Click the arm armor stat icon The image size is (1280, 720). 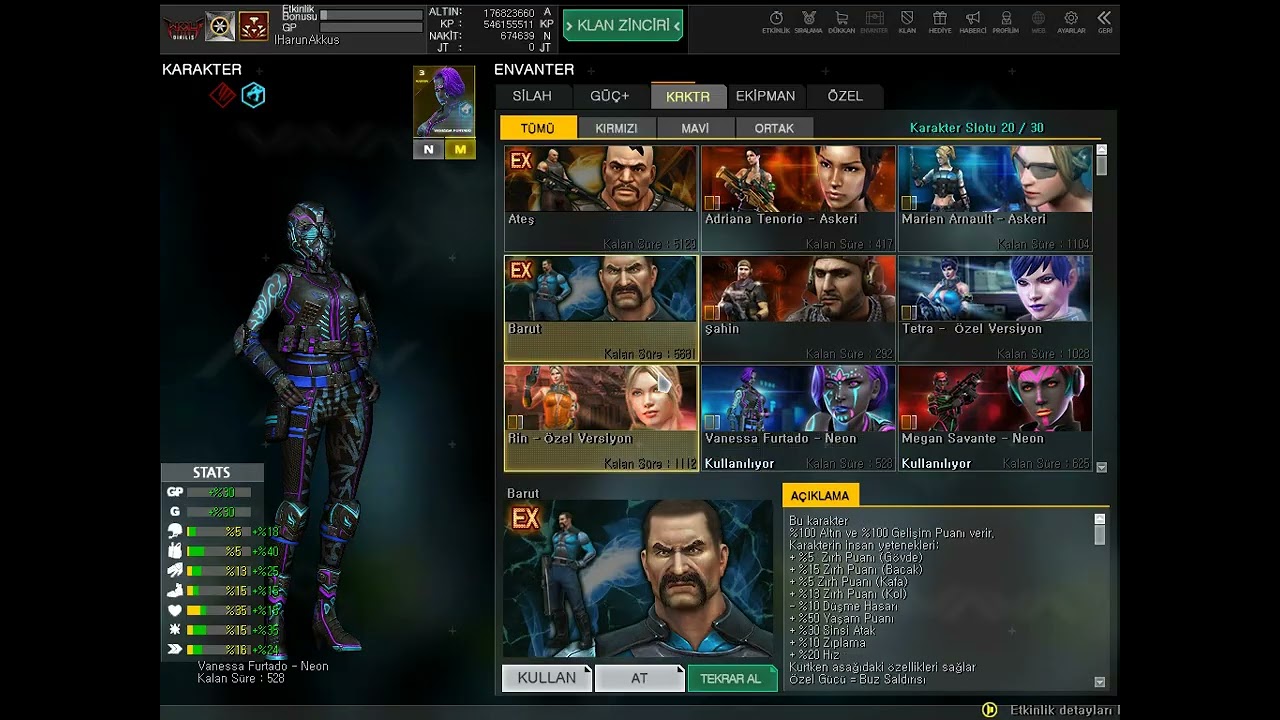click(x=175, y=570)
